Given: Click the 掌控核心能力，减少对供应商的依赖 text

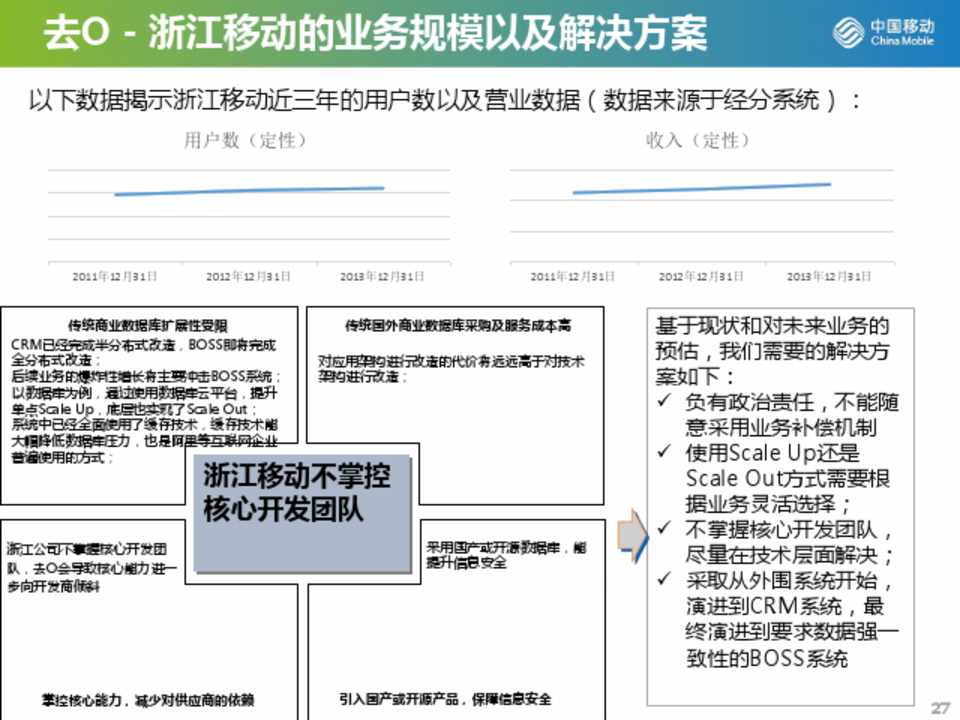Looking at the screenshot, I should tap(155, 699).
